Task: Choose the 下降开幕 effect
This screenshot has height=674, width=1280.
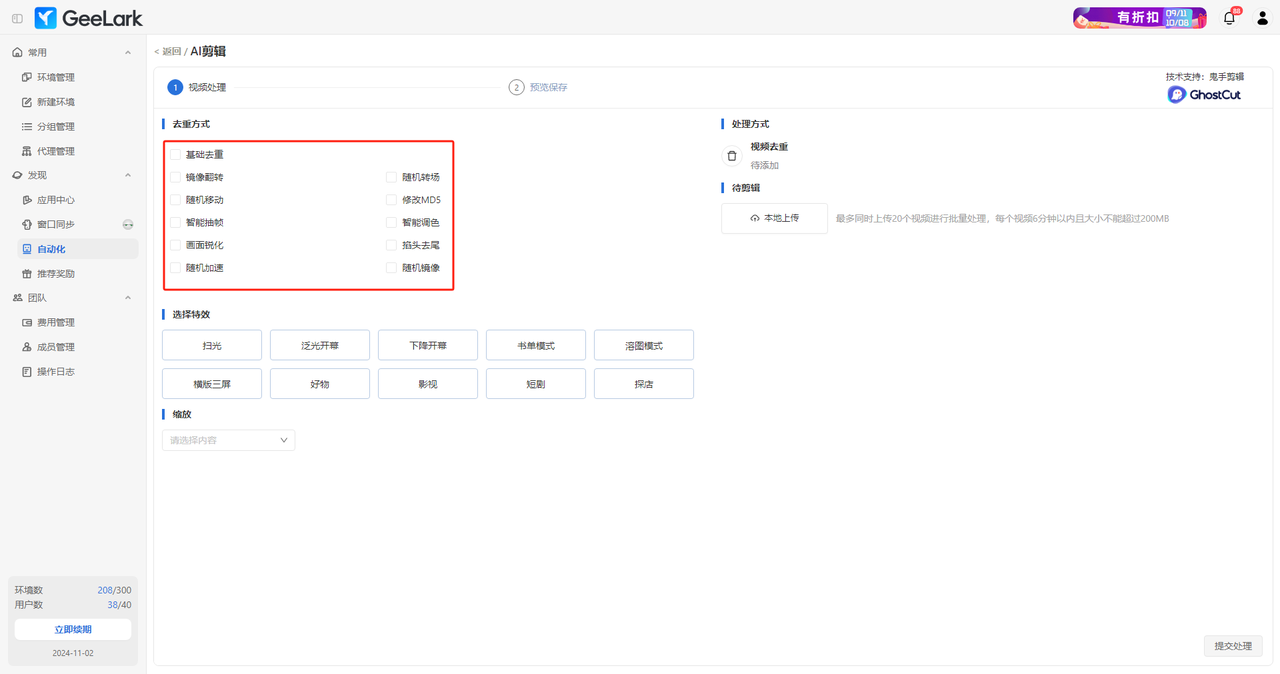Action: (428, 345)
